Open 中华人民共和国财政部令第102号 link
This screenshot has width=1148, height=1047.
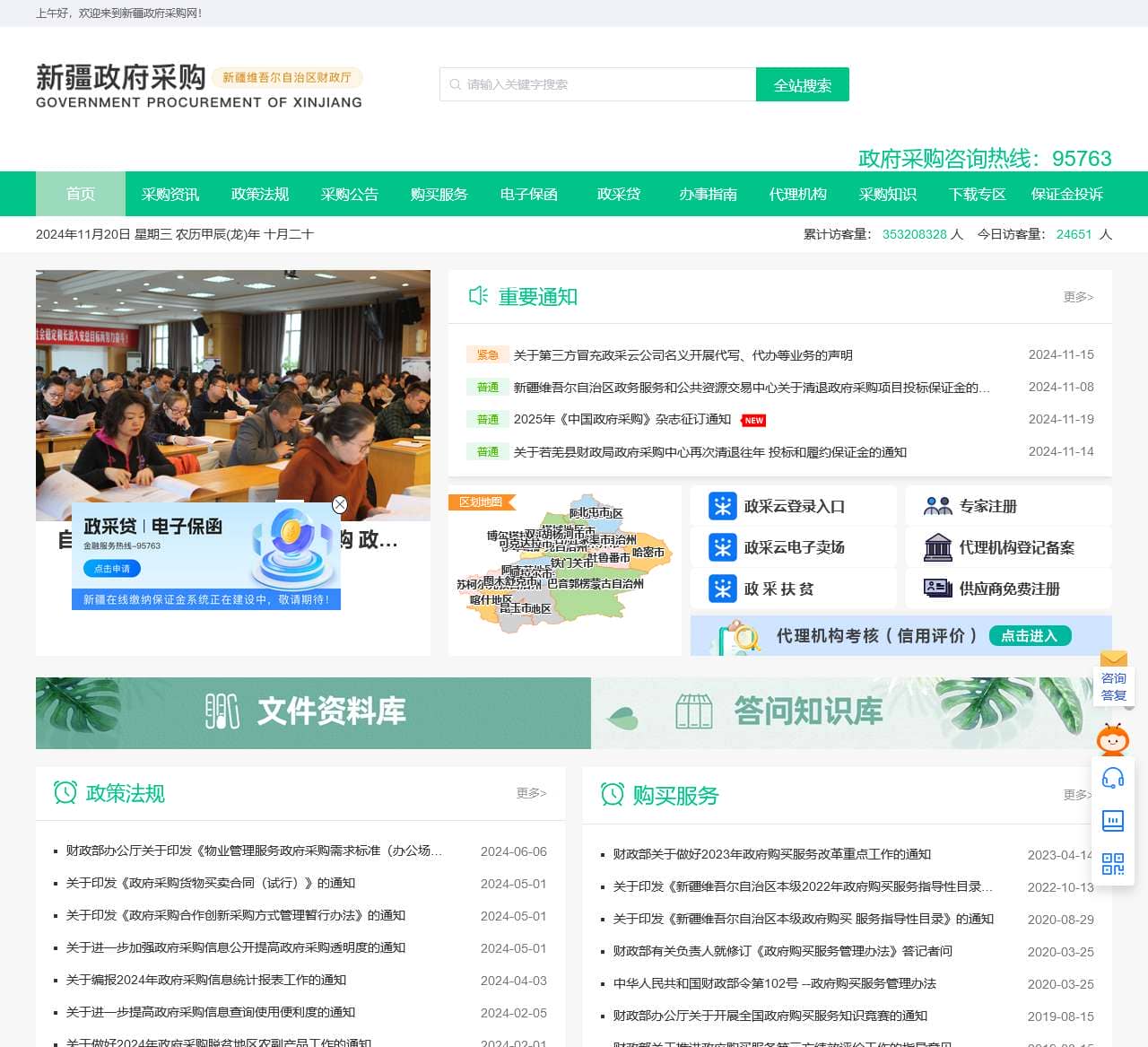click(x=775, y=983)
